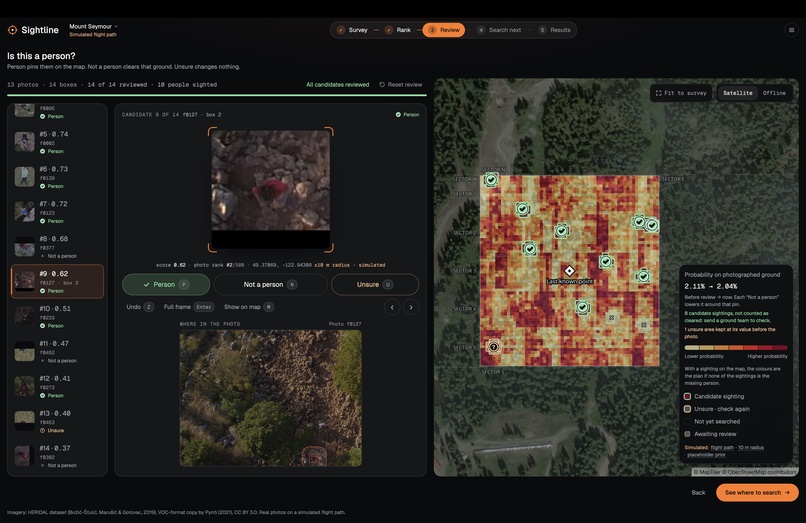Image resolution: width=806 pixels, height=523 pixels.
Task: Switch the map to Satellite mode
Action: coord(737,93)
